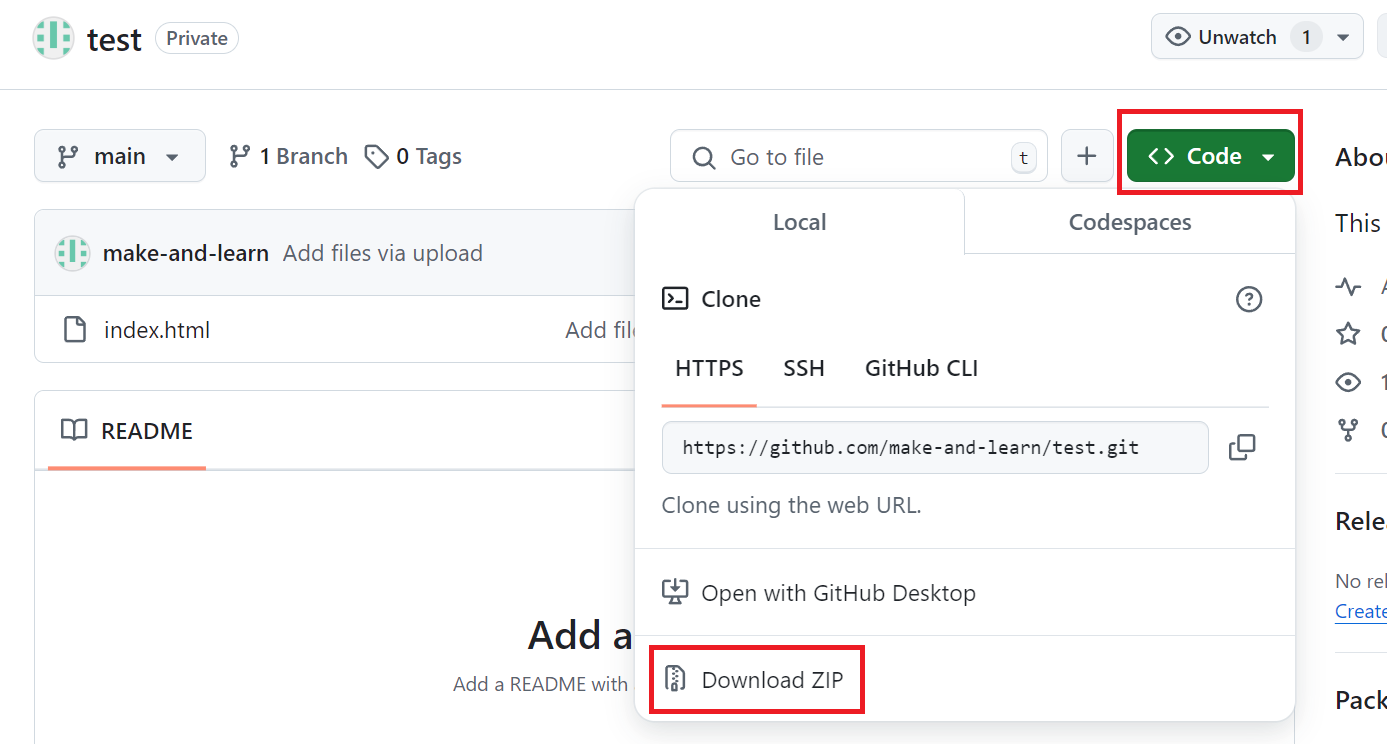Image resolution: width=1387 pixels, height=744 pixels.
Task: View the 0 Tags link
Action: 413,156
